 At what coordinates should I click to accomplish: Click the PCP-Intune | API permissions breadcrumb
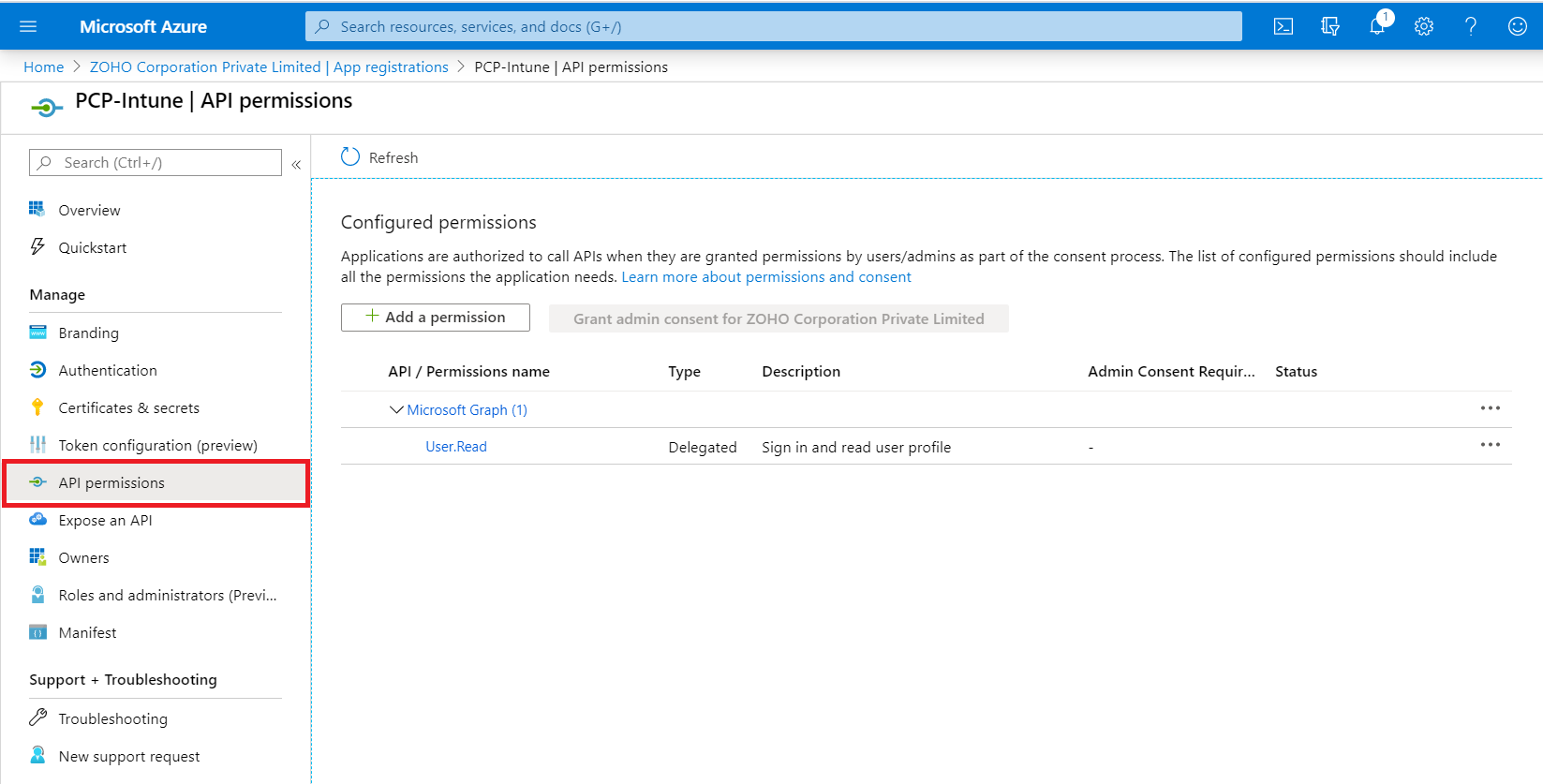click(571, 67)
